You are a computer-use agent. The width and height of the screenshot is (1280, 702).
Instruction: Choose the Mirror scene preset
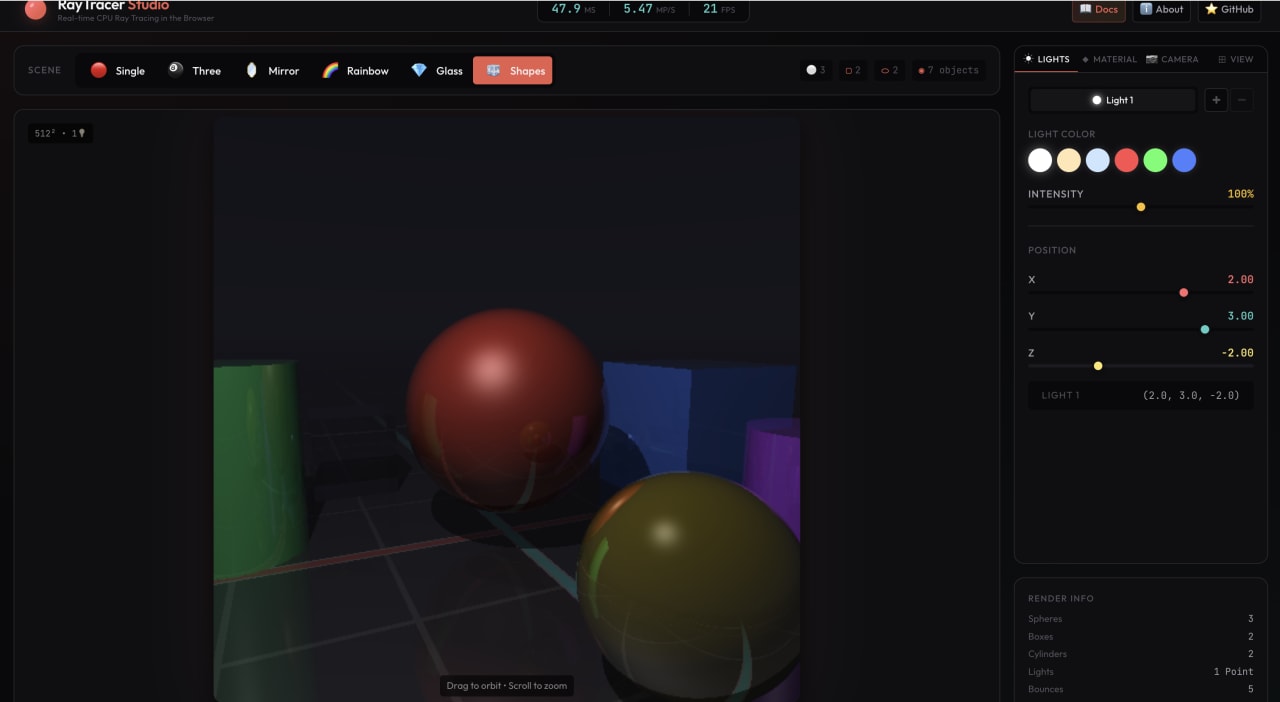272,71
